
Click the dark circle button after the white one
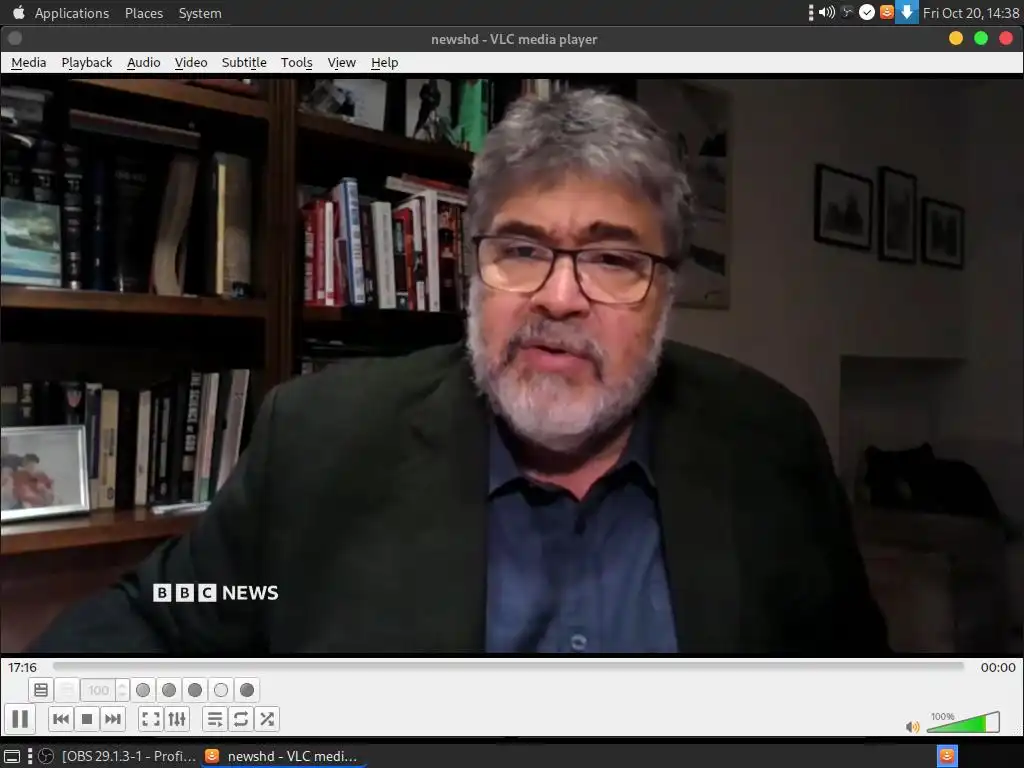[247, 690]
